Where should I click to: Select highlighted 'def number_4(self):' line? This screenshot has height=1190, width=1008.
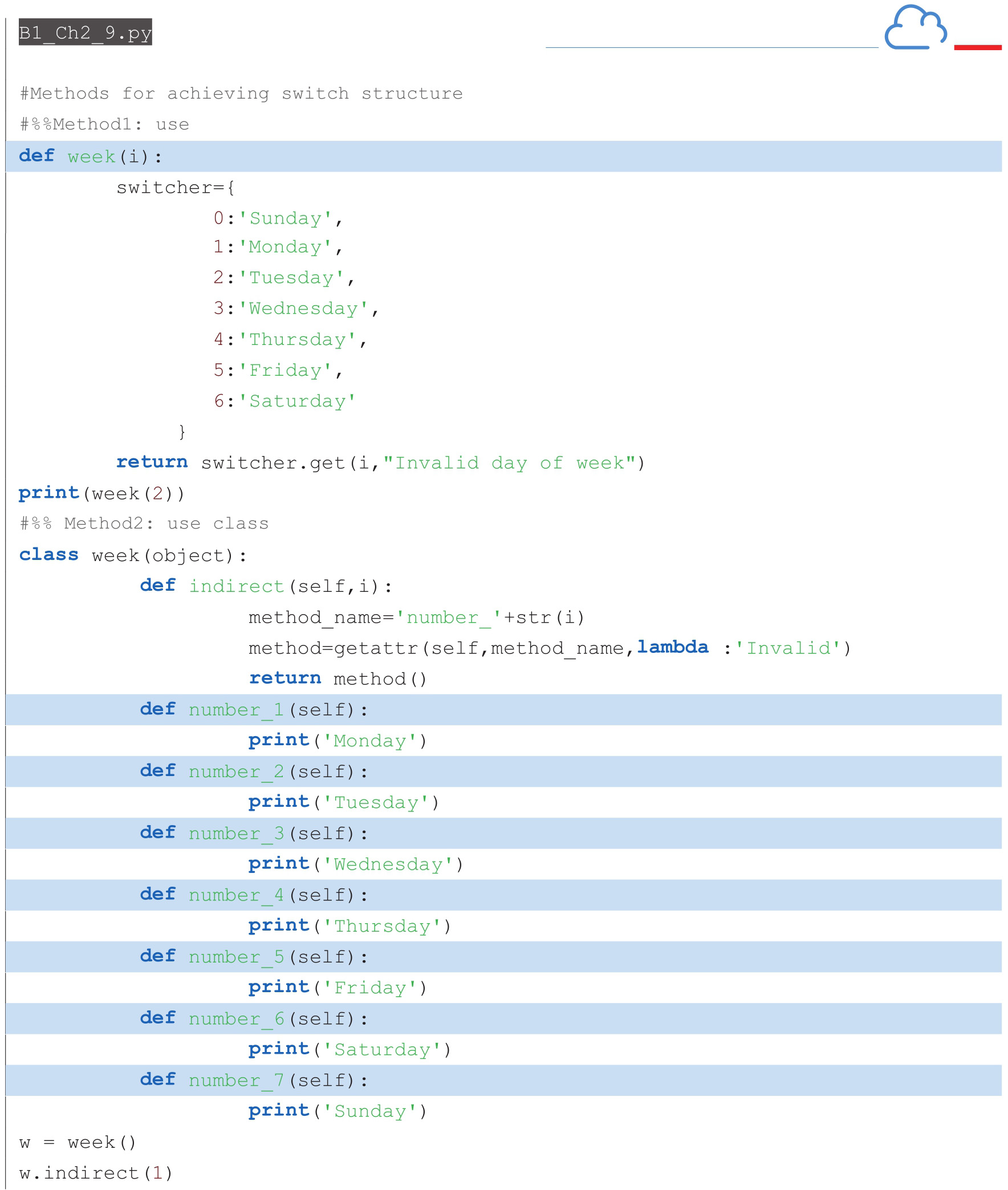point(254,895)
